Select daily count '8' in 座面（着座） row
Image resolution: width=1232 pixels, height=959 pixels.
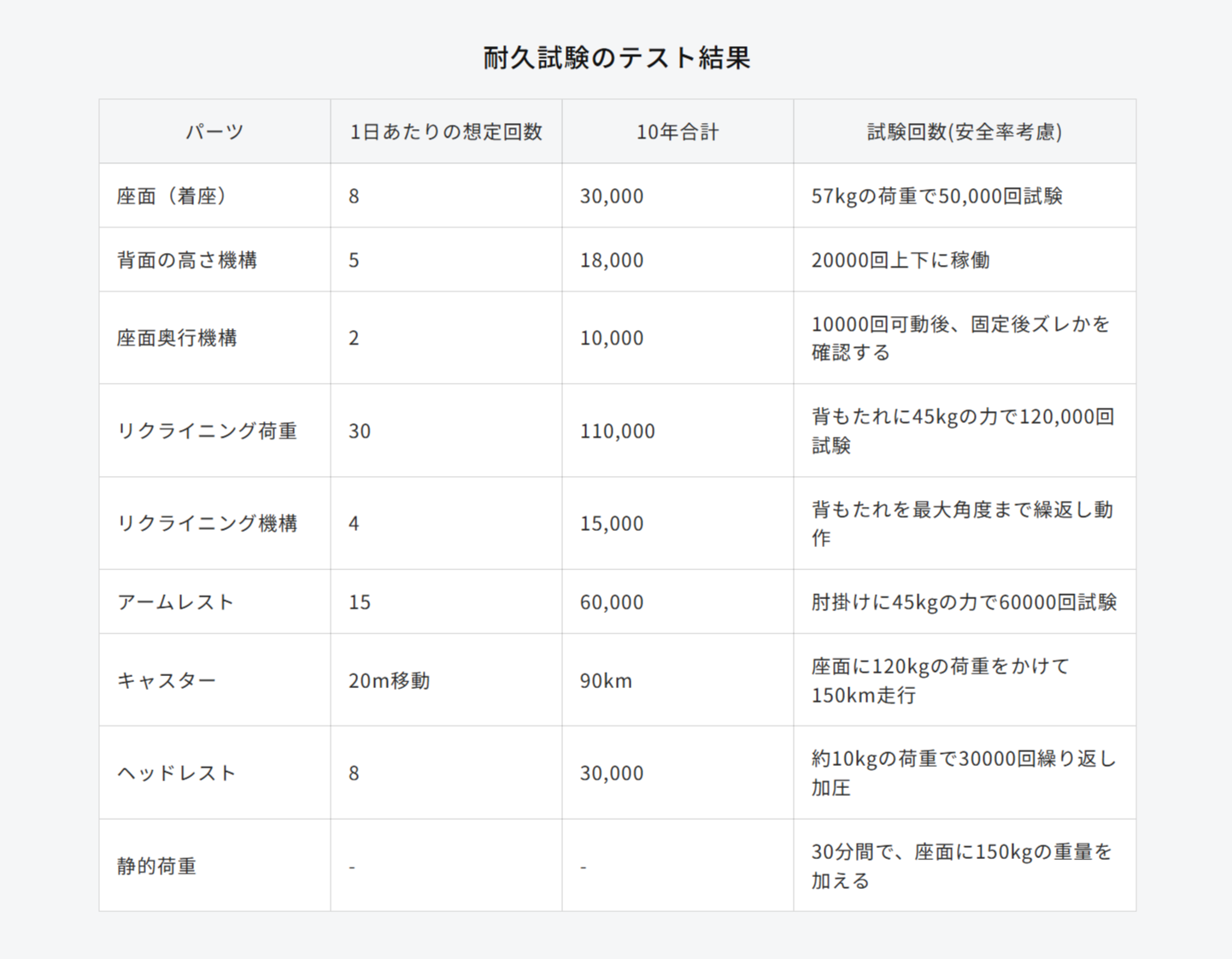pos(446,196)
